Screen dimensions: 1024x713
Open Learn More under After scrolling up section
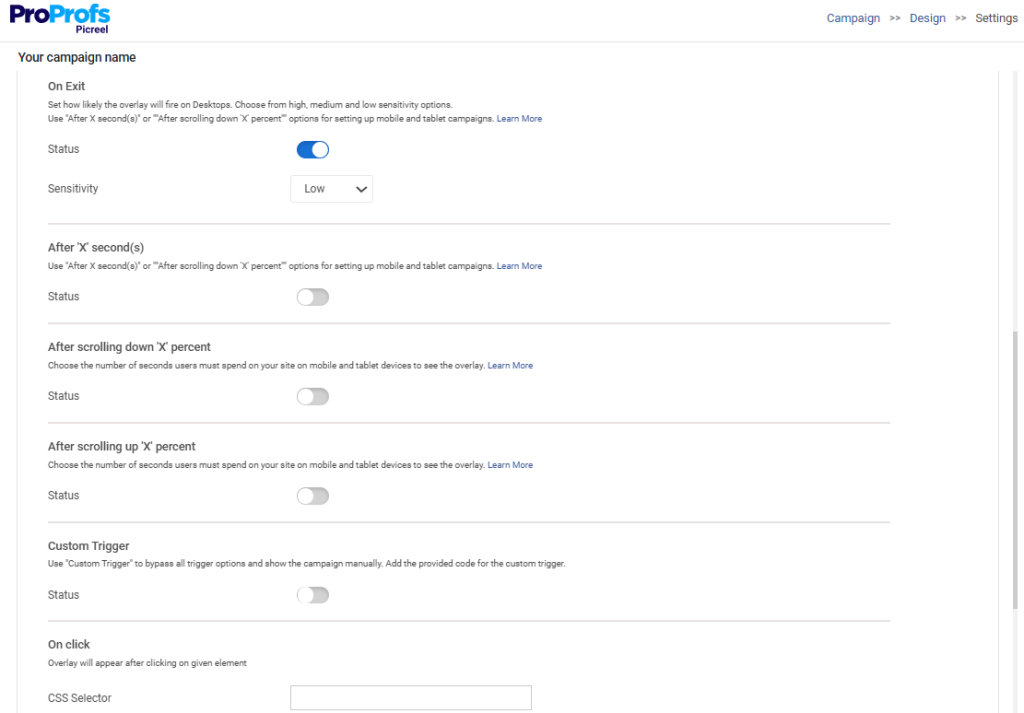click(x=510, y=465)
